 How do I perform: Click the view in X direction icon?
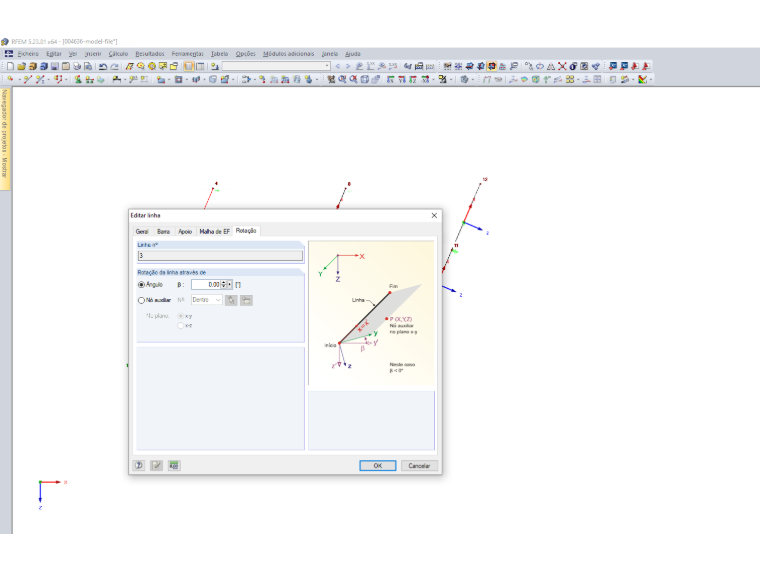(391, 79)
